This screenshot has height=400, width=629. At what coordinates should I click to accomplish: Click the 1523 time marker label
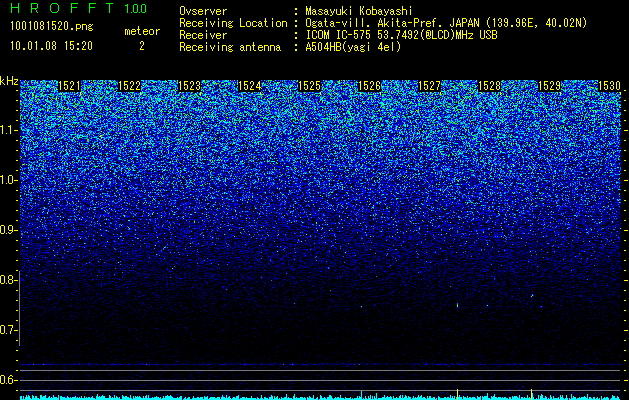(x=189, y=86)
